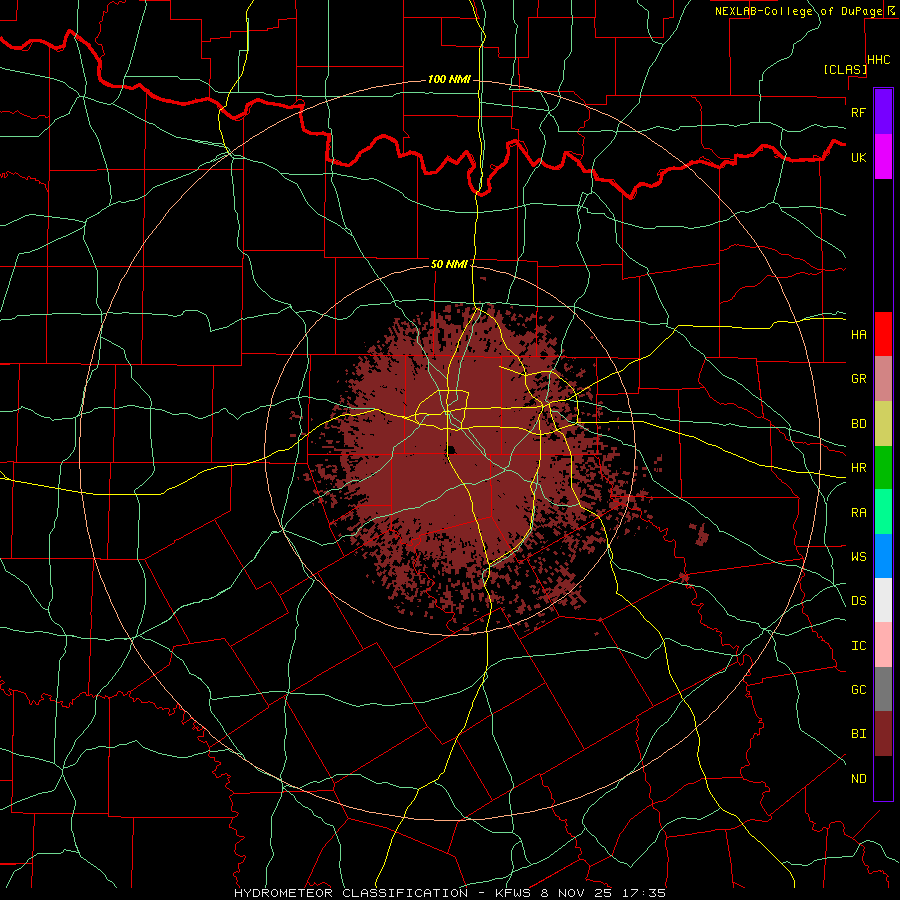Click the UK legend label
Screen dimensions: 900x900
click(x=859, y=157)
